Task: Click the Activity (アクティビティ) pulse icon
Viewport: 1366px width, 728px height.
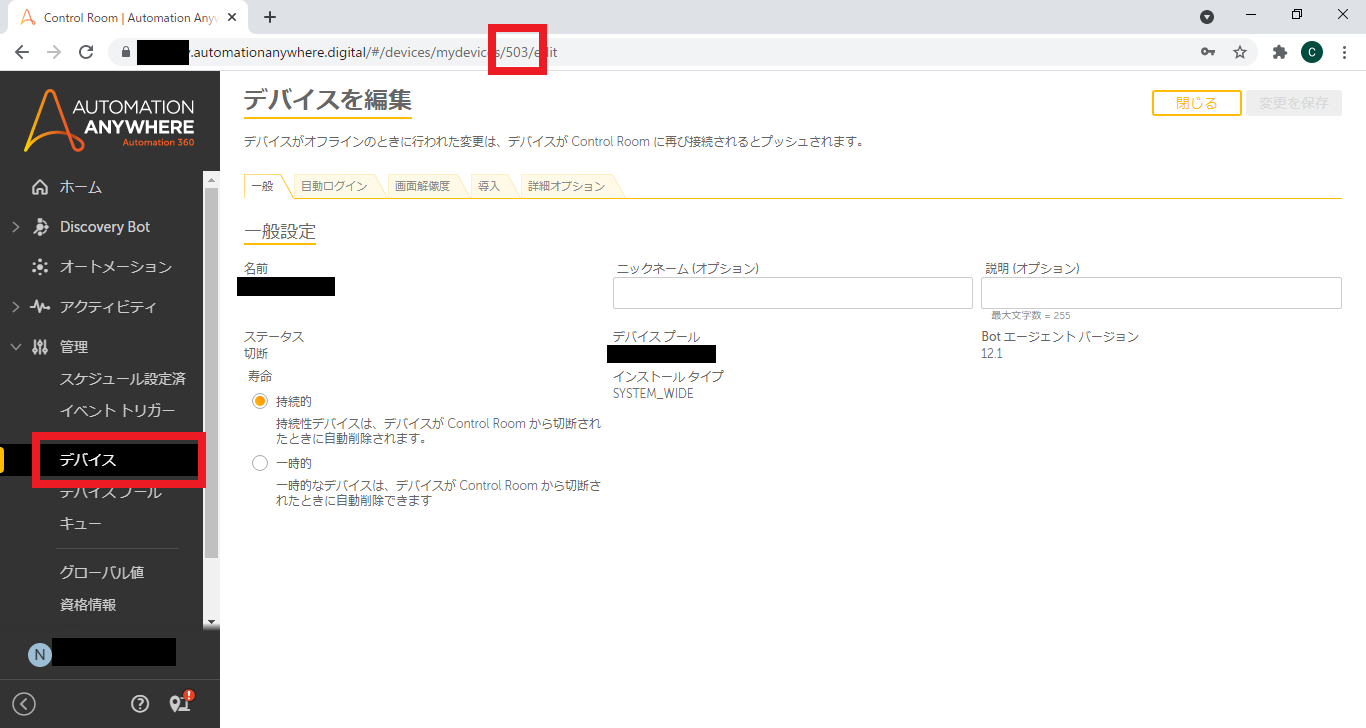Action: point(40,307)
